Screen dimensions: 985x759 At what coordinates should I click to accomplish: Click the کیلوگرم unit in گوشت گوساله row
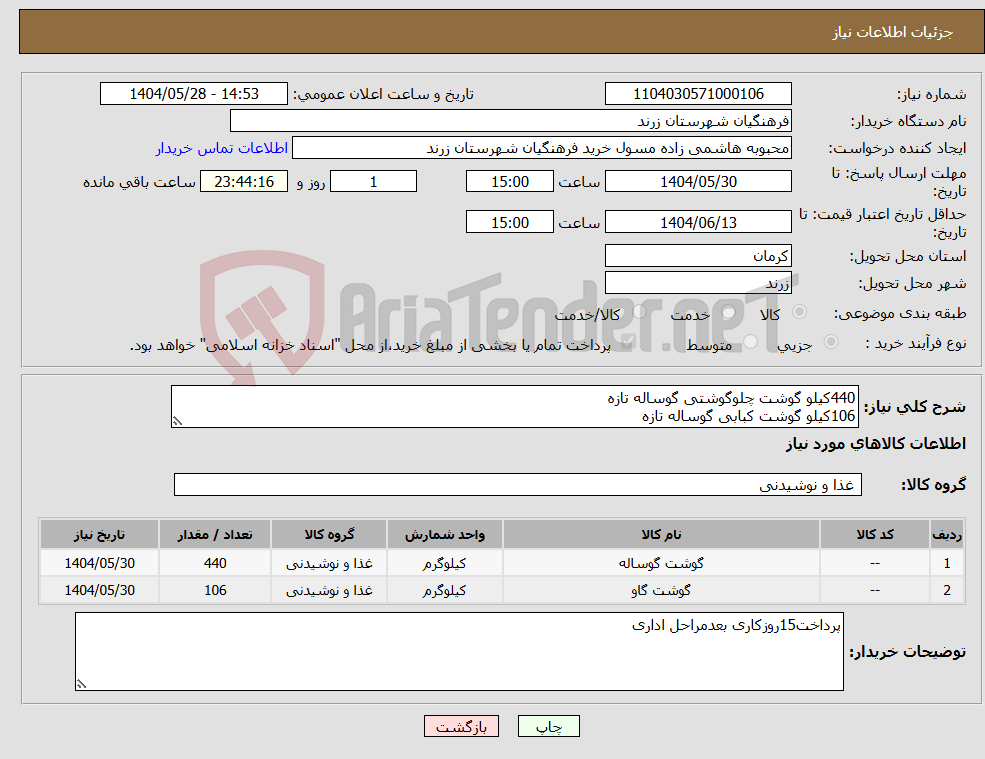click(x=444, y=563)
